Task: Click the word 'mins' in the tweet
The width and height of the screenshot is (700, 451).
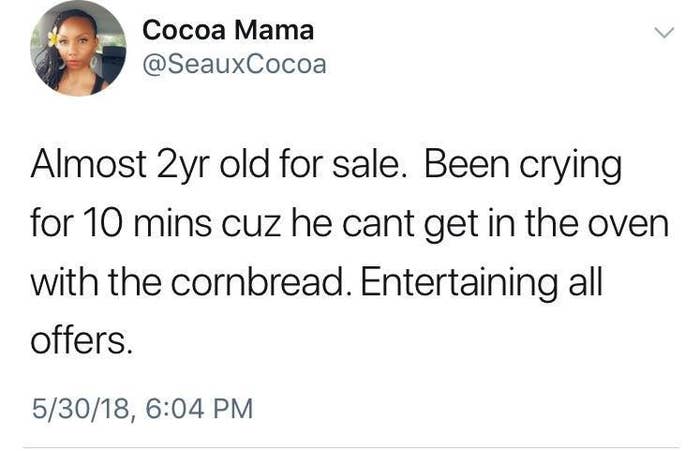Action: point(172,223)
